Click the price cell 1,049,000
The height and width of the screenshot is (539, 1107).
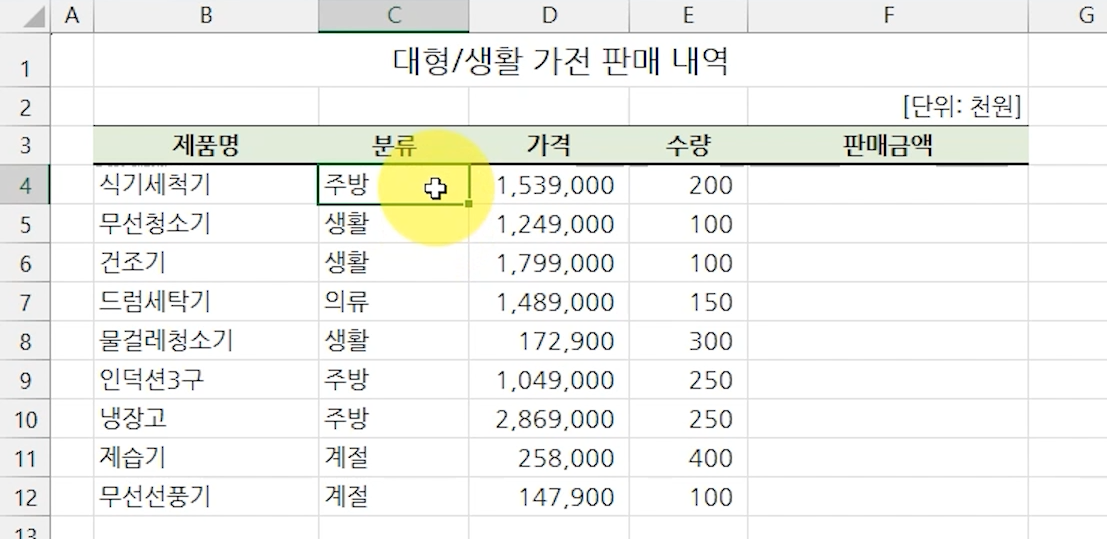point(549,380)
